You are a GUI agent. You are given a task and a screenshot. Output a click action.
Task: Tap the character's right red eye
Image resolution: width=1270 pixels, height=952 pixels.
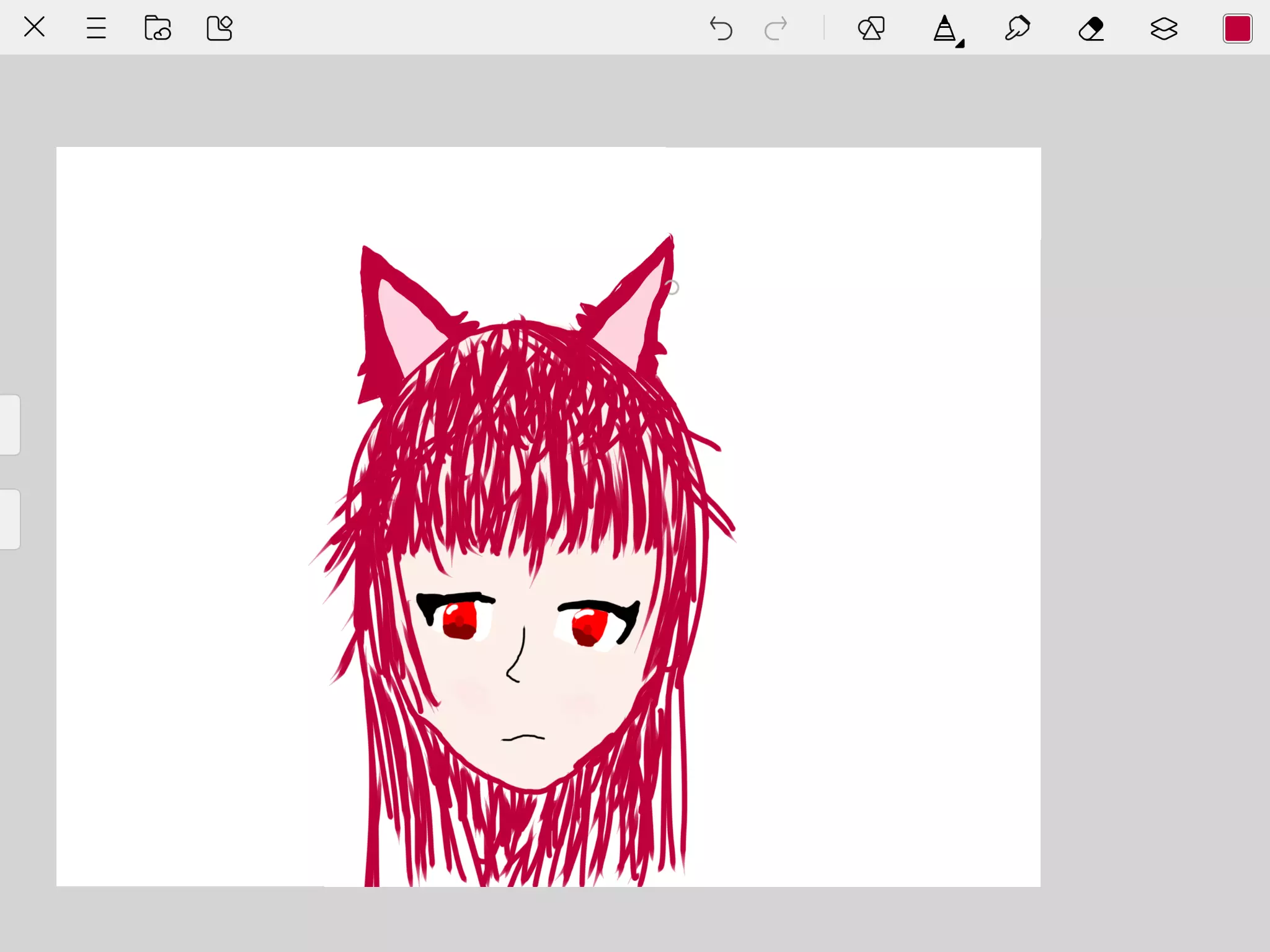pos(588,626)
